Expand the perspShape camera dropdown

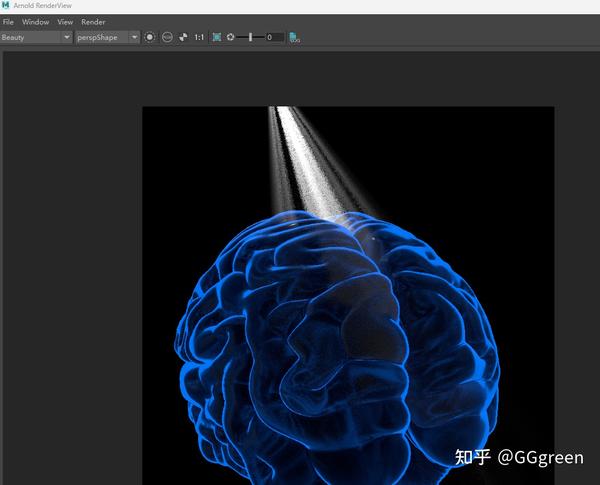[134, 37]
